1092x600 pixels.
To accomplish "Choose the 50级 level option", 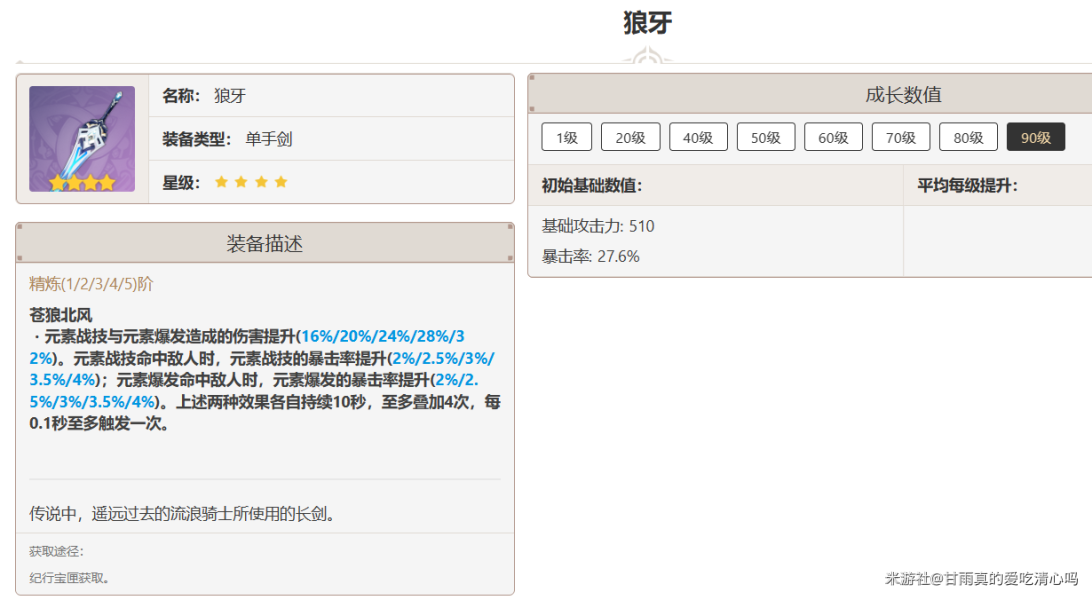I will (x=766, y=138).
